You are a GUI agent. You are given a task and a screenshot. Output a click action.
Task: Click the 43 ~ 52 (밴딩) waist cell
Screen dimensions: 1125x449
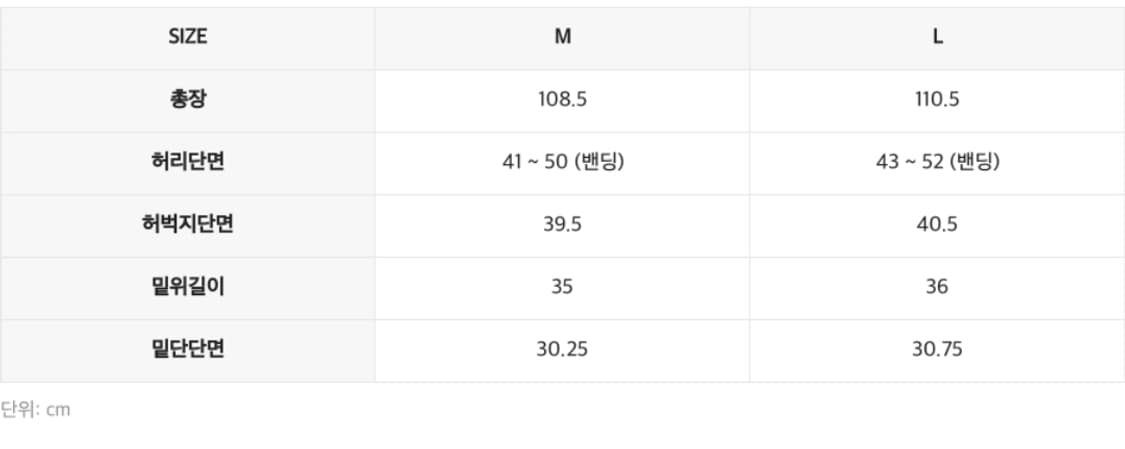click(937, 162)
